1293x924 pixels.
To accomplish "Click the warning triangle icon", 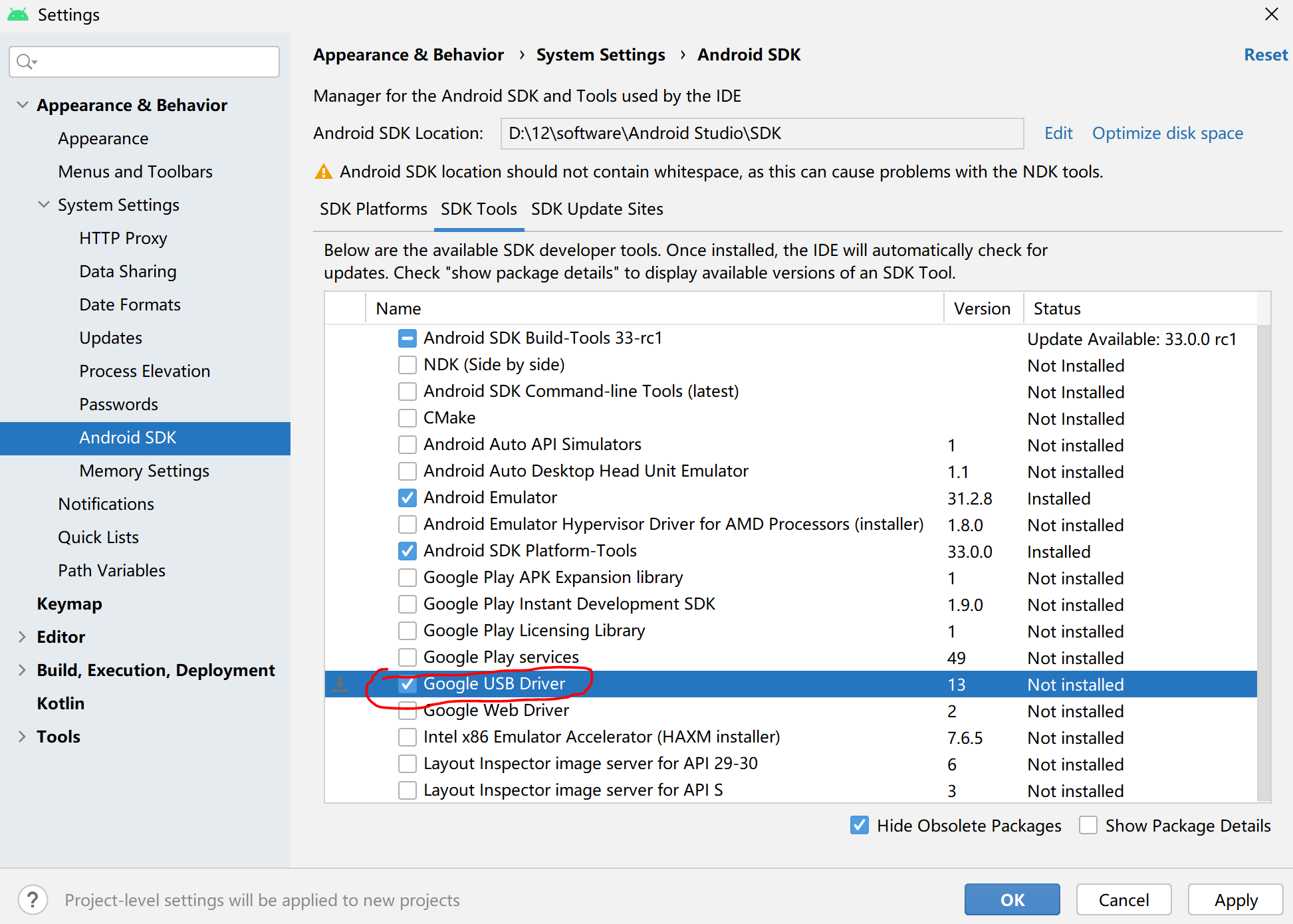I will pos(323,172).
